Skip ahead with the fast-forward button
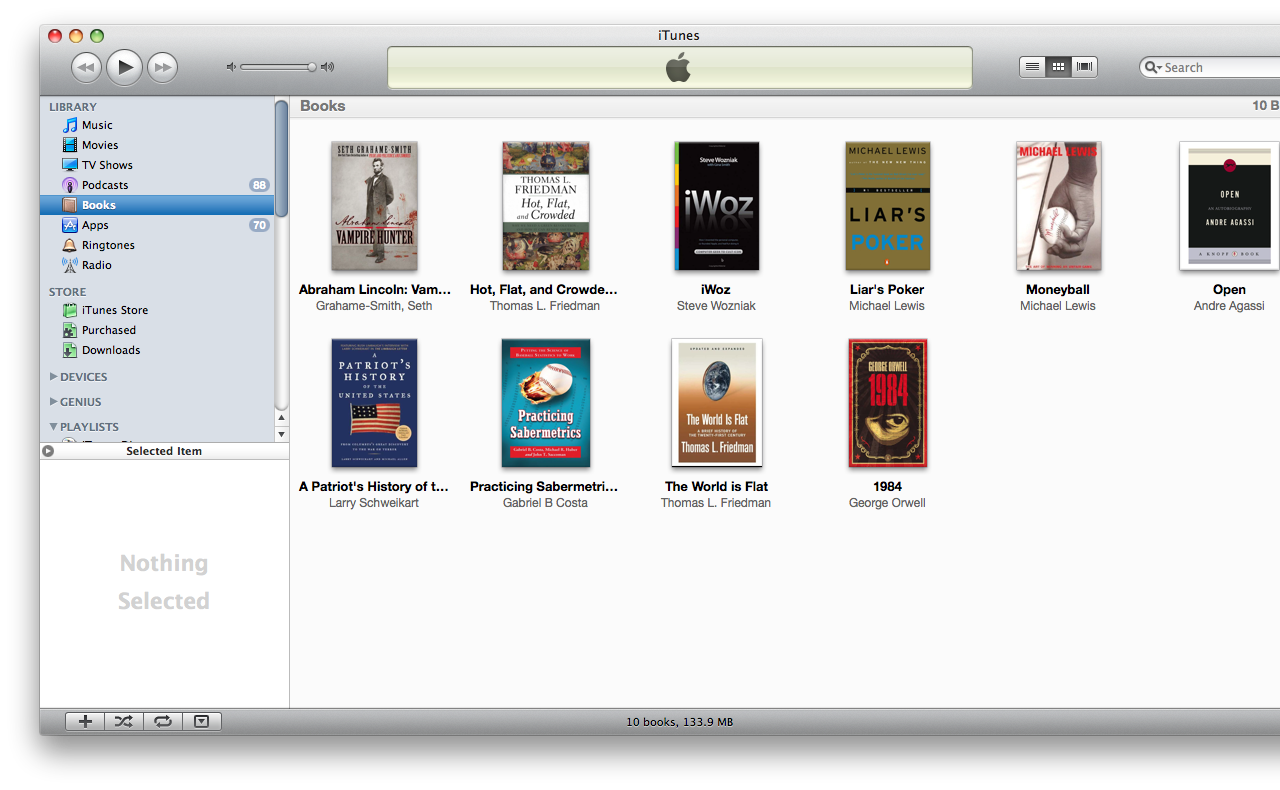 [x=162, y=67]
